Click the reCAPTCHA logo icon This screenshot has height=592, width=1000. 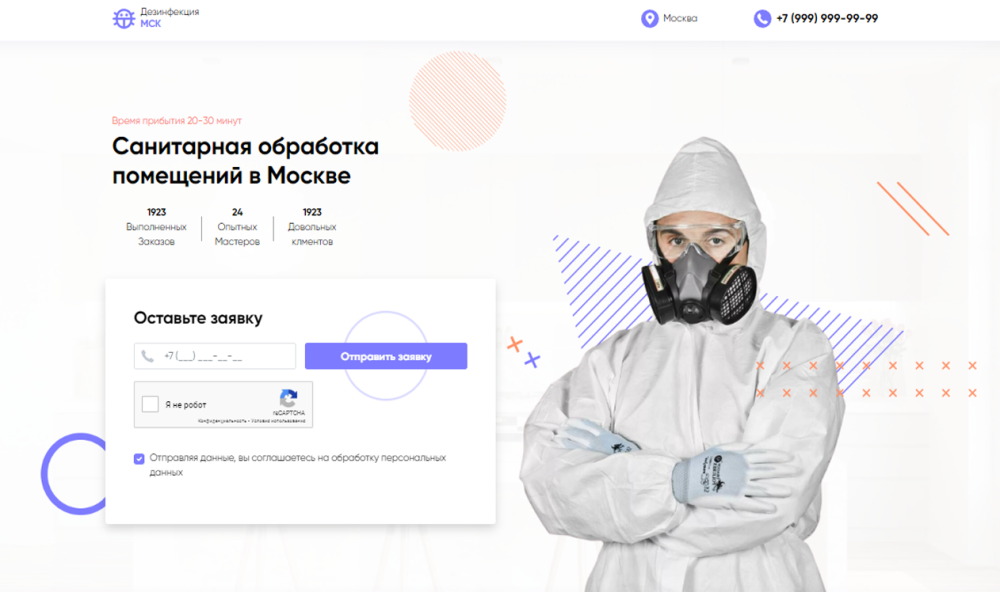tap(288, 398)
